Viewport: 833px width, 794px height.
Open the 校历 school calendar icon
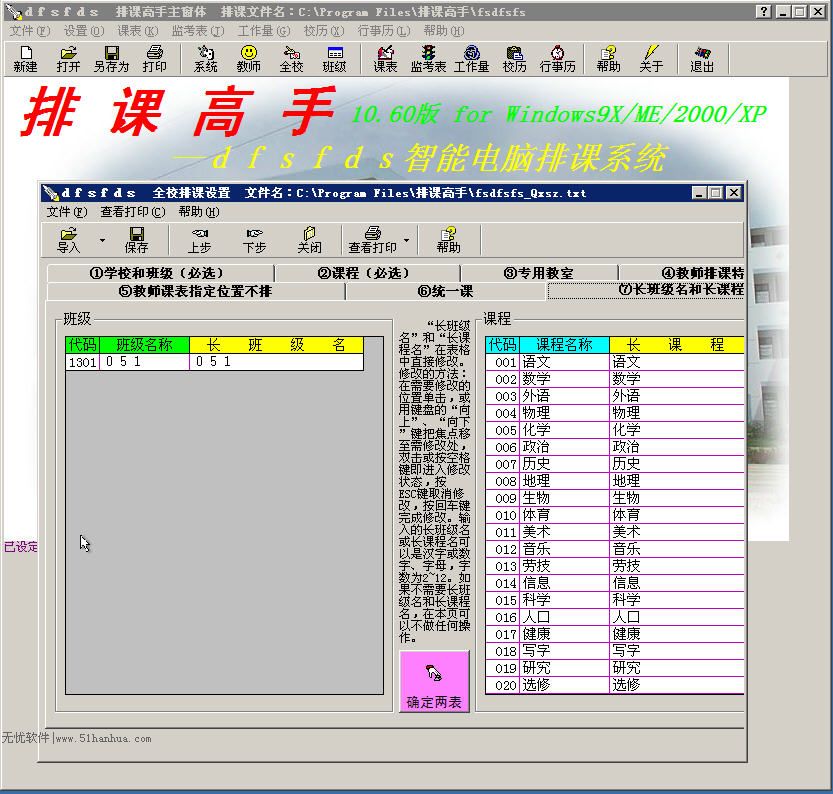coord(513,58)
